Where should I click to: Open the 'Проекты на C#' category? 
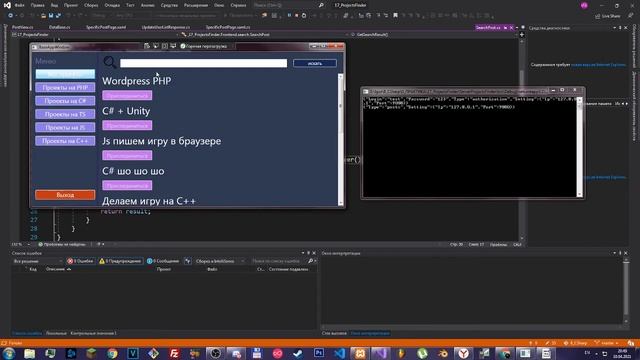[x=65, y=101]
